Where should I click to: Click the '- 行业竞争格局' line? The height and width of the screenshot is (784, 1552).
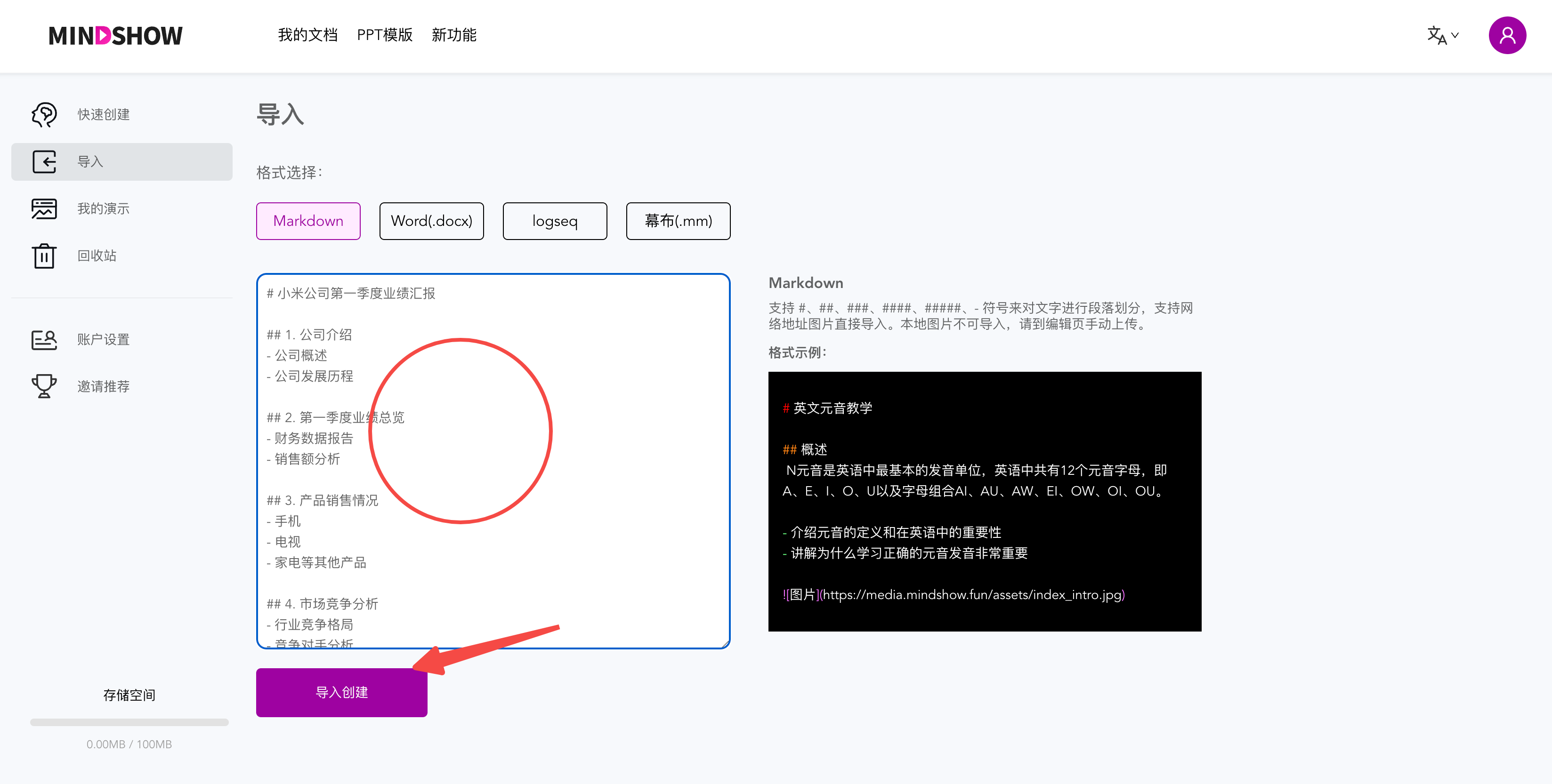coord(310,624)
